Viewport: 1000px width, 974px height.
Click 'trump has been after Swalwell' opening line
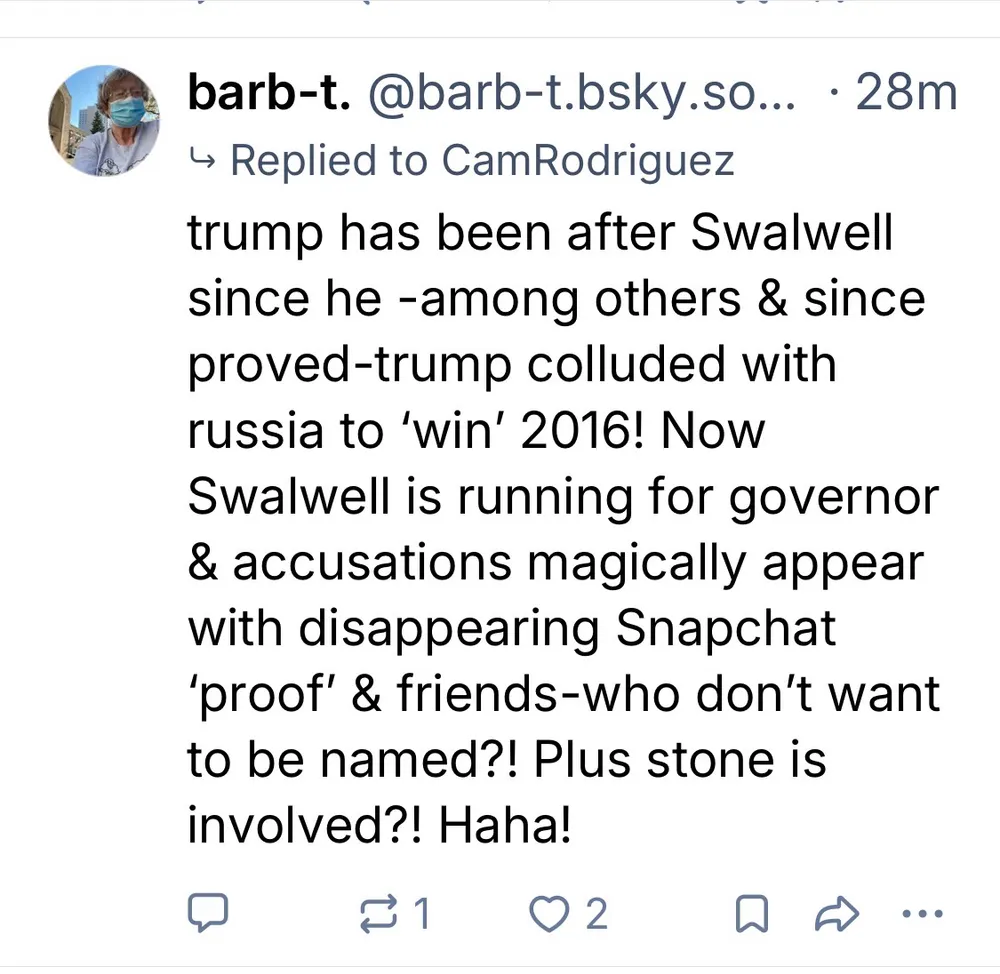(x=540, y=233)
